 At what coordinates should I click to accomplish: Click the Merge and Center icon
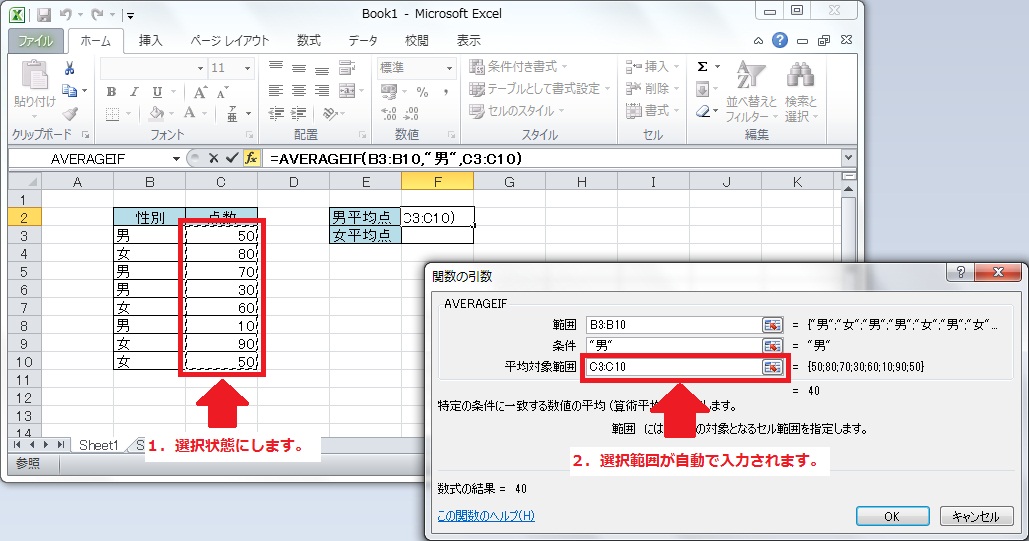(346, 91)
